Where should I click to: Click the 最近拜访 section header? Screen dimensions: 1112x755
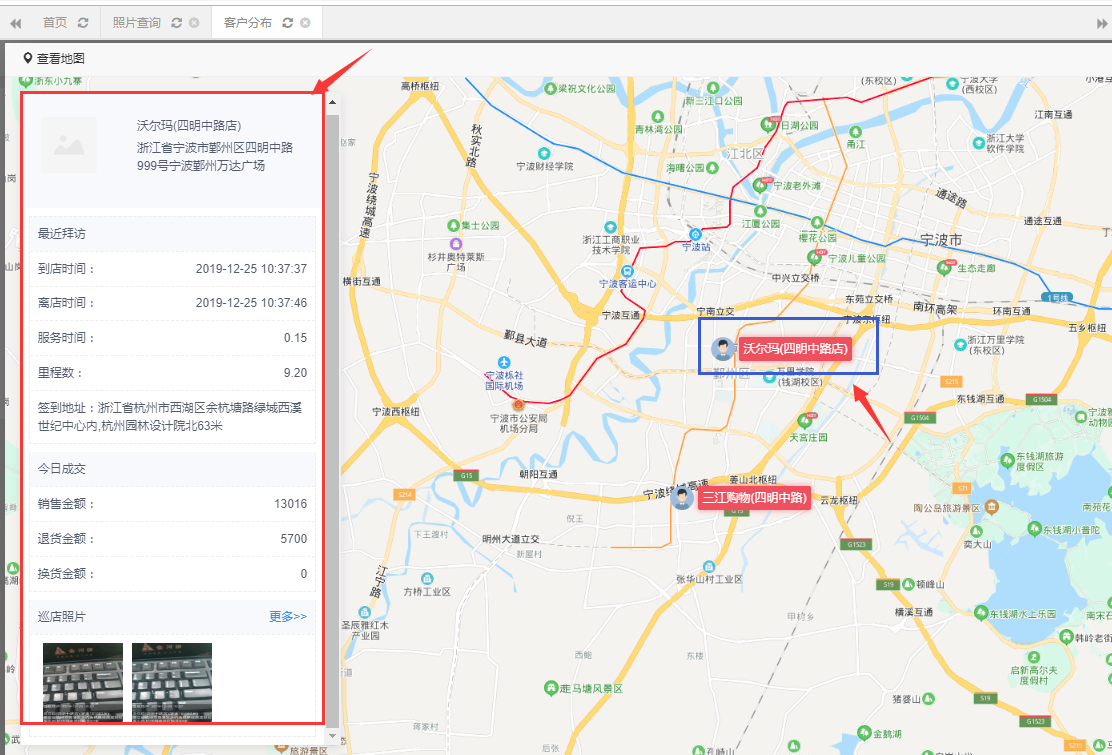172,233
